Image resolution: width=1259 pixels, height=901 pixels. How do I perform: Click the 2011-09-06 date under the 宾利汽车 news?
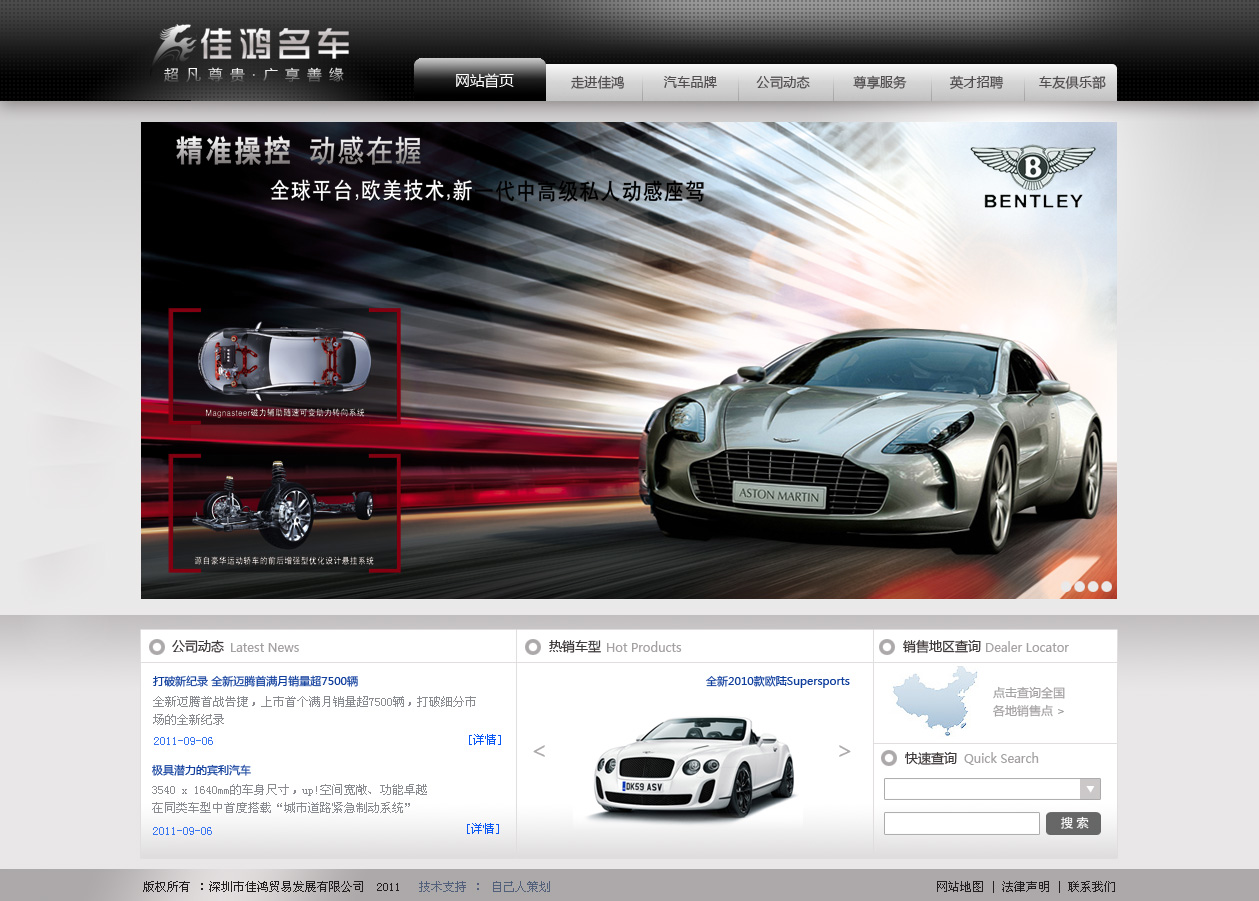click(x=182, y=831)
